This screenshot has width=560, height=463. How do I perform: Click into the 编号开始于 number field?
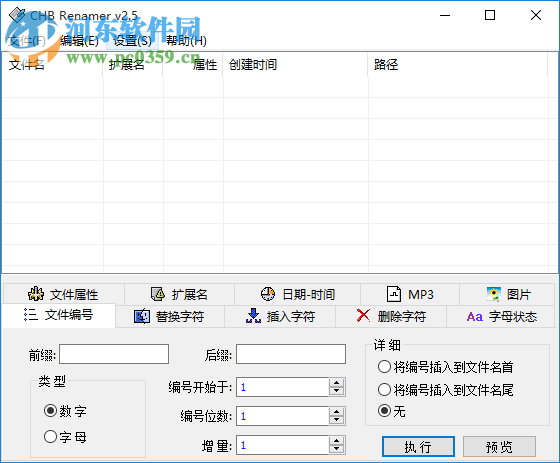coord(282,387)
